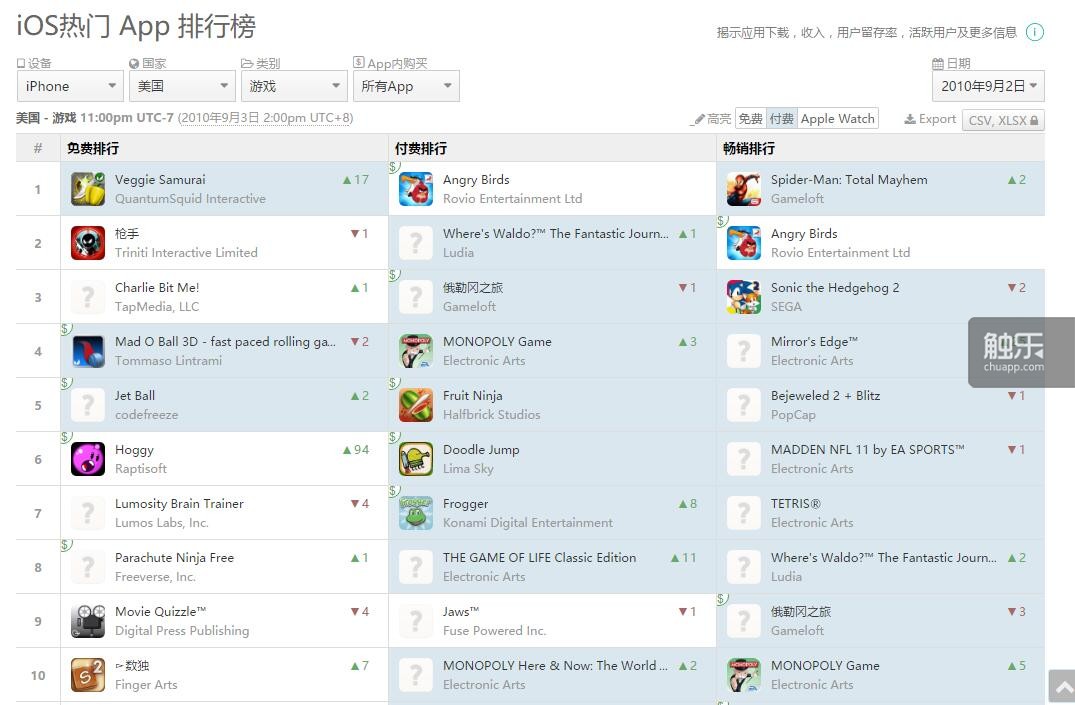
Task: Open the 2010年9月2日 date picker
Action: (988, 86)
